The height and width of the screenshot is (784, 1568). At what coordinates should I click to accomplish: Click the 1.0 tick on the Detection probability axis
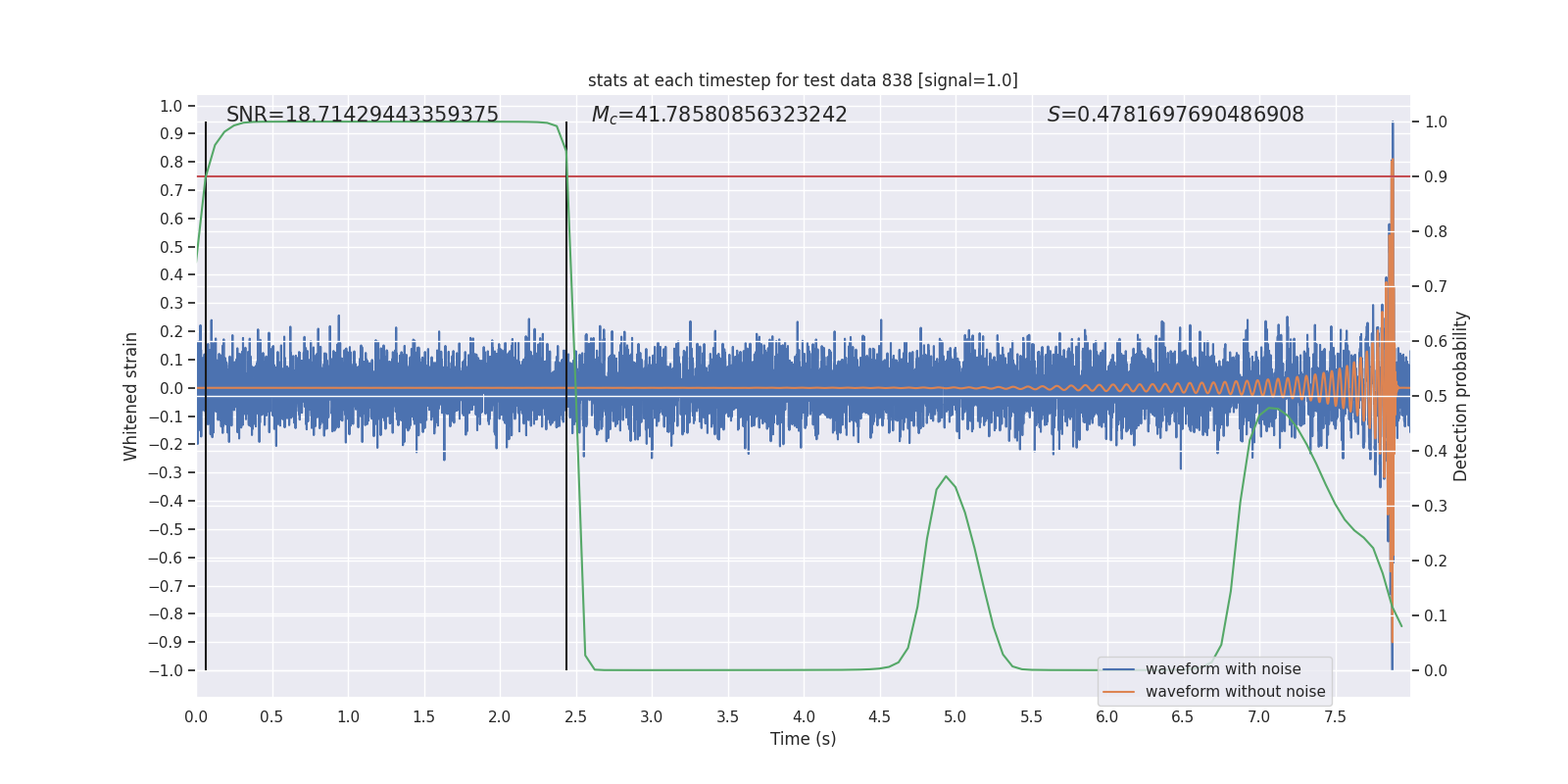[x=1436, y=122]
